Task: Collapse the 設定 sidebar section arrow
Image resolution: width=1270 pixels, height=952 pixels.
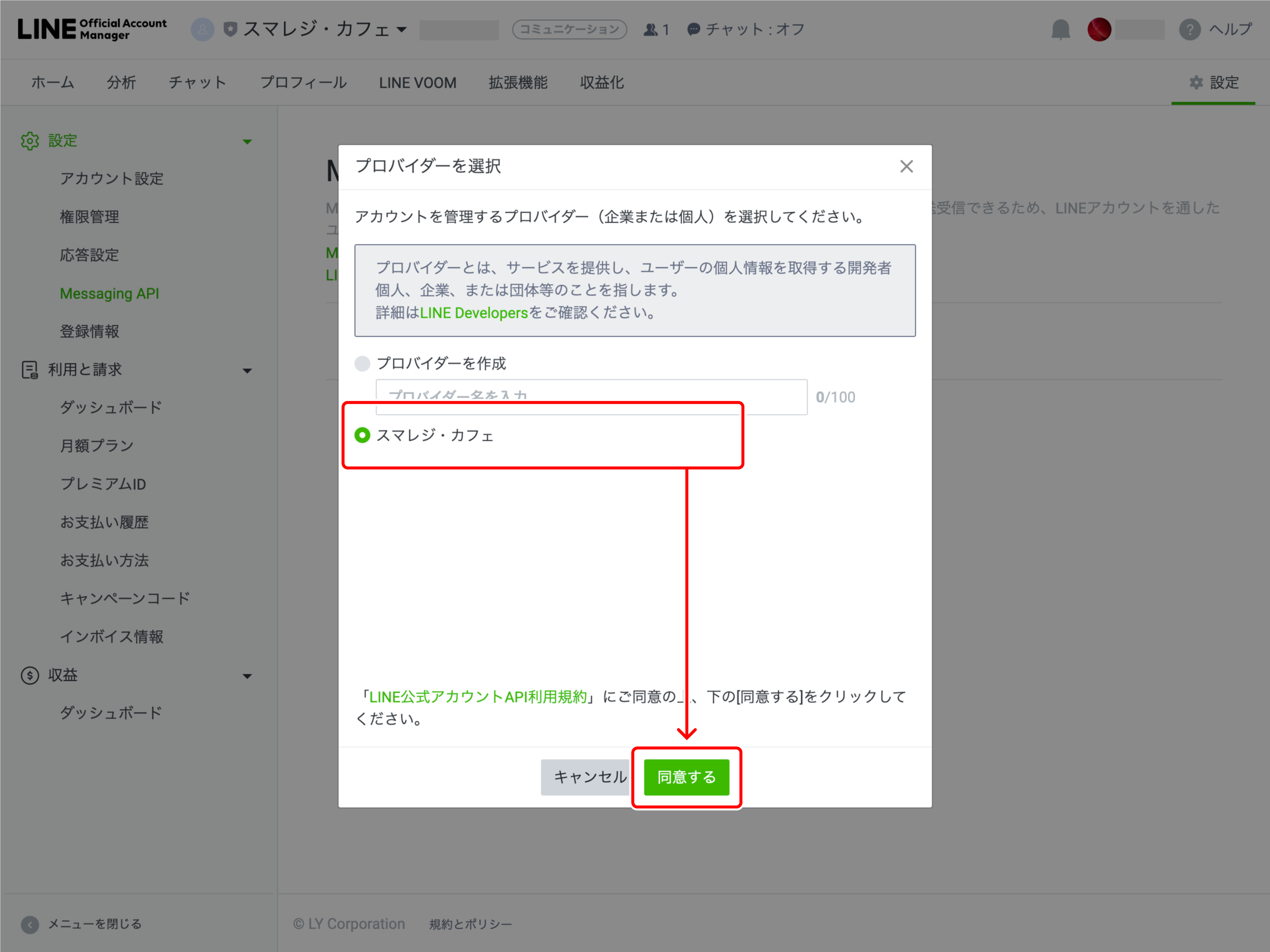Action: click(x=248, y=142)
